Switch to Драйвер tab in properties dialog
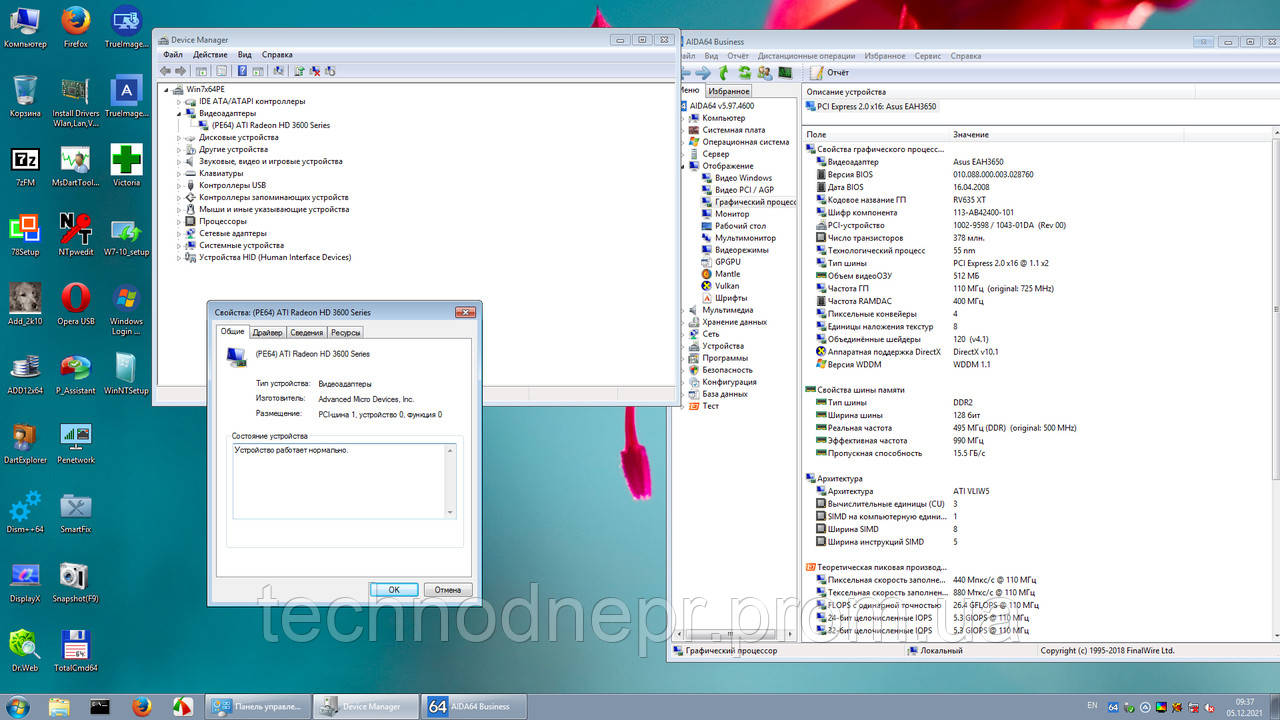The image size is (1280, 720). (267, 332)
